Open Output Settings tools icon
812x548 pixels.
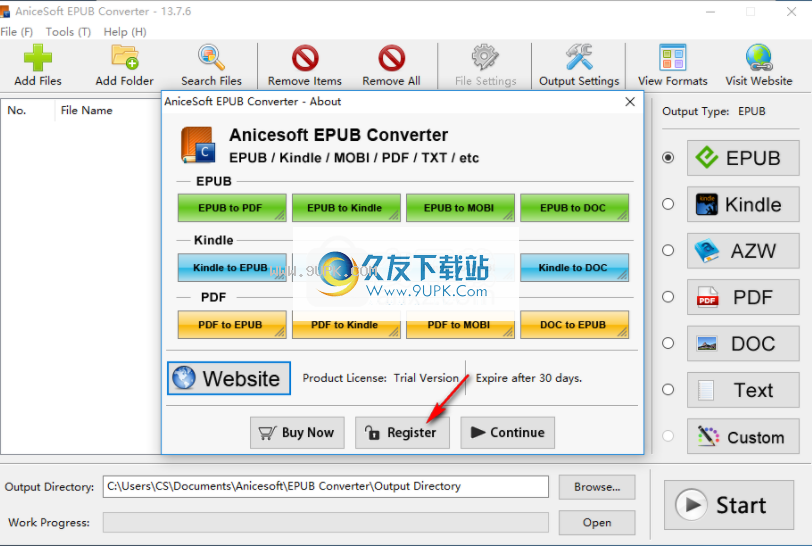point(579,57)
